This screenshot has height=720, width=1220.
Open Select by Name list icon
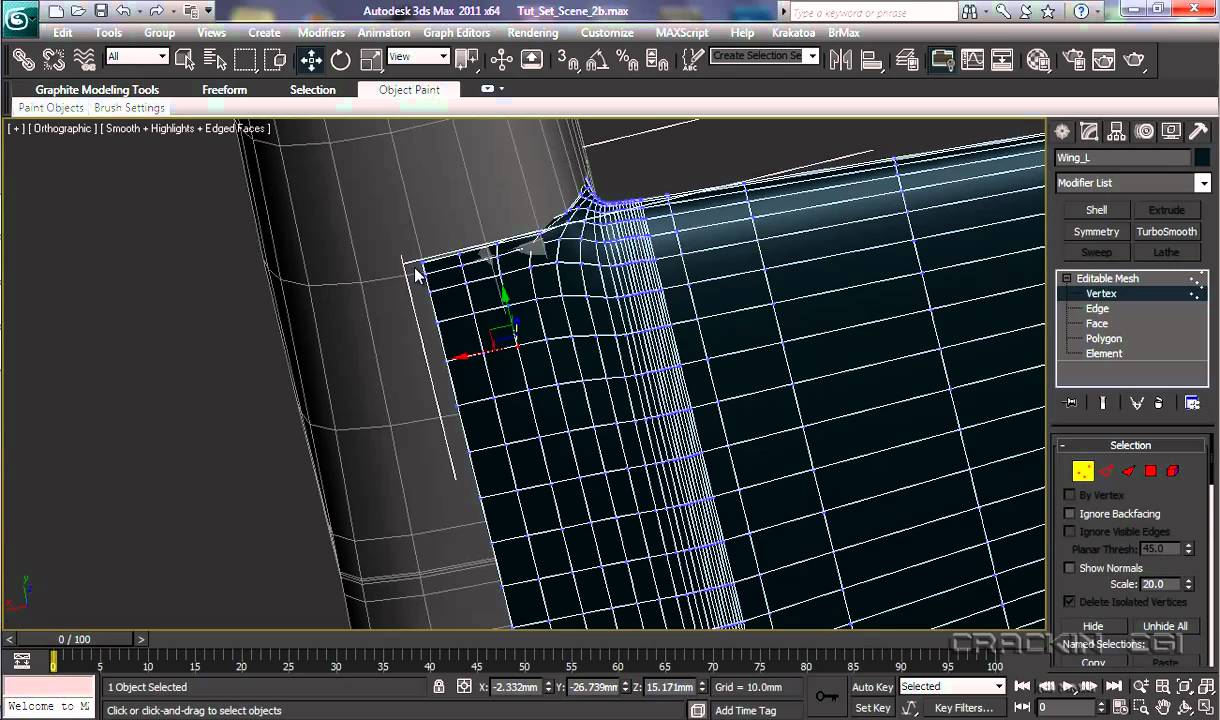tap(213, 60)
